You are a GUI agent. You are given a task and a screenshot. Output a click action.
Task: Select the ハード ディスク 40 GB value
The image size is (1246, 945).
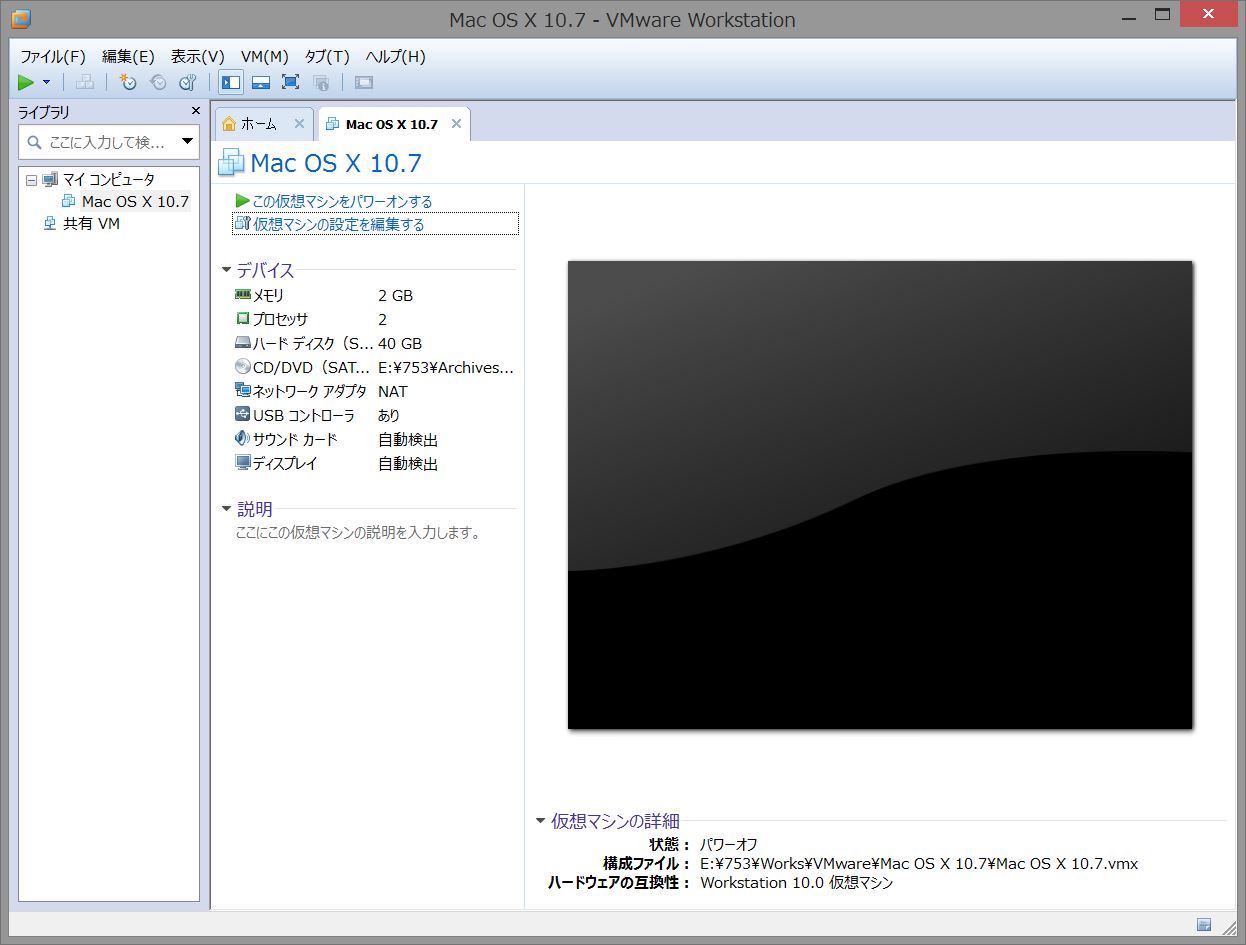click(x=400, y=343)
